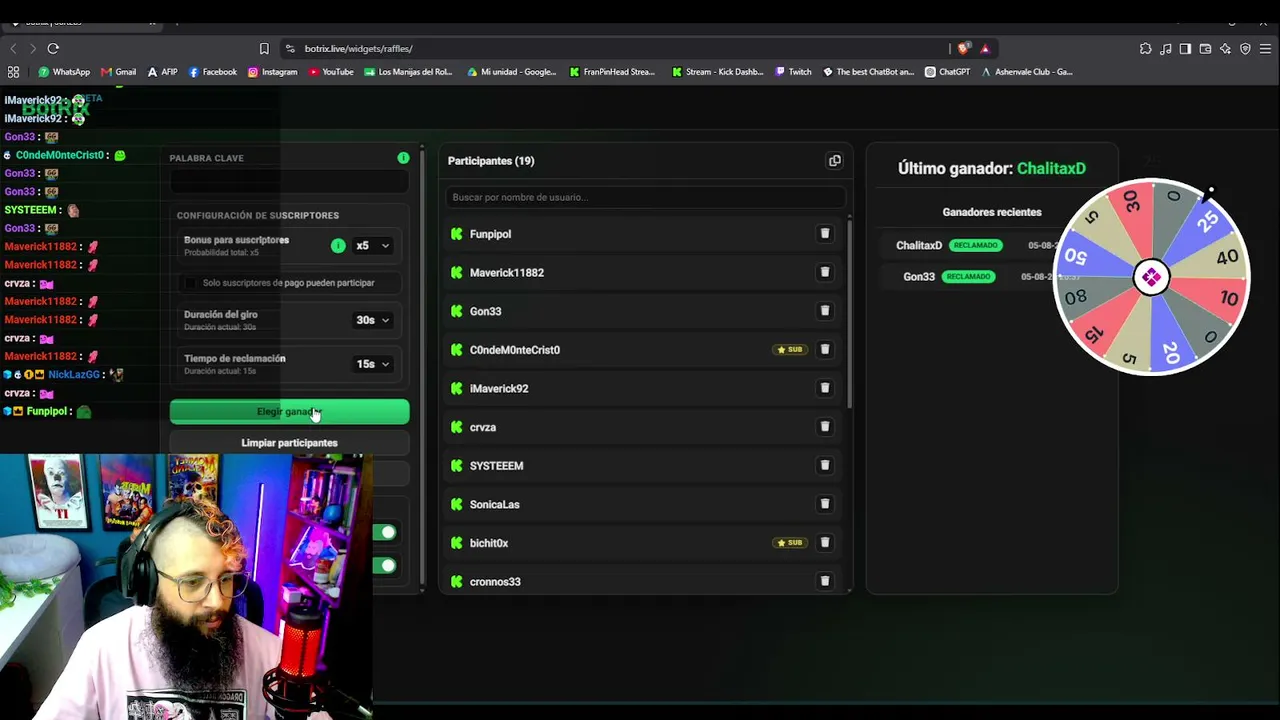Open browser extensions puzzle icon
The height and width of the screenshot is (720, 1280).
click(1145, 48)
